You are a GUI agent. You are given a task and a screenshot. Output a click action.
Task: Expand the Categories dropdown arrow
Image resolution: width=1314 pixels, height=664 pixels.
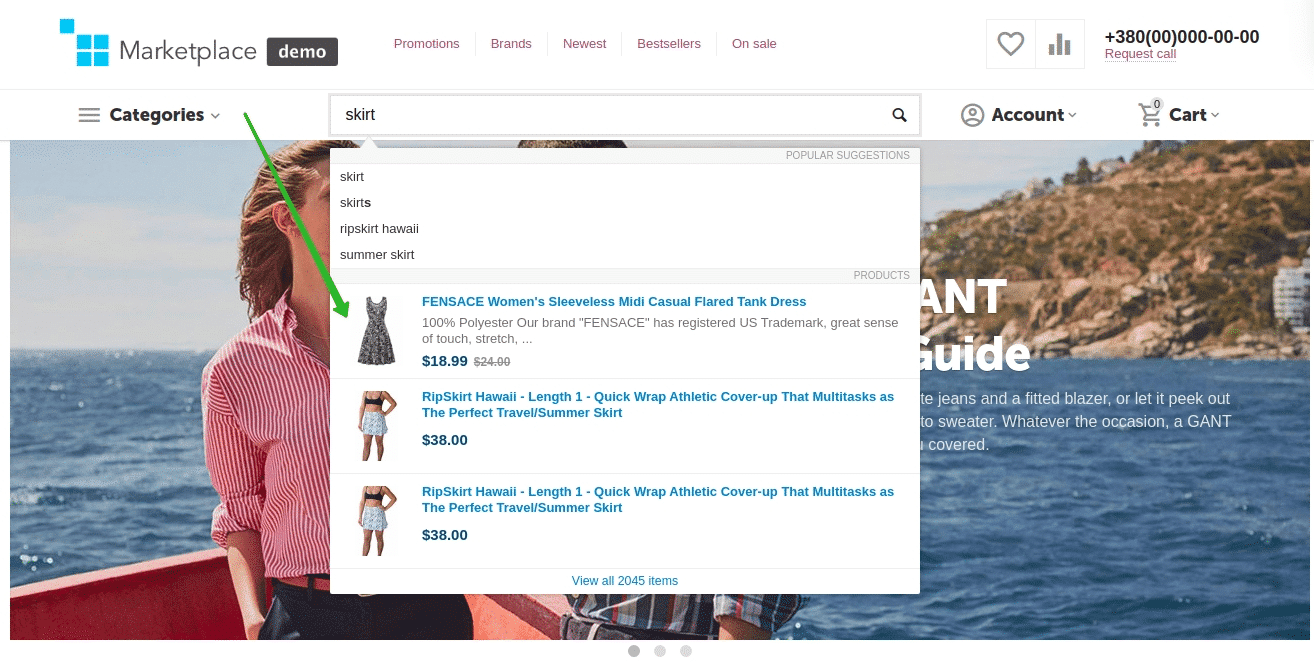pos(215,116)
